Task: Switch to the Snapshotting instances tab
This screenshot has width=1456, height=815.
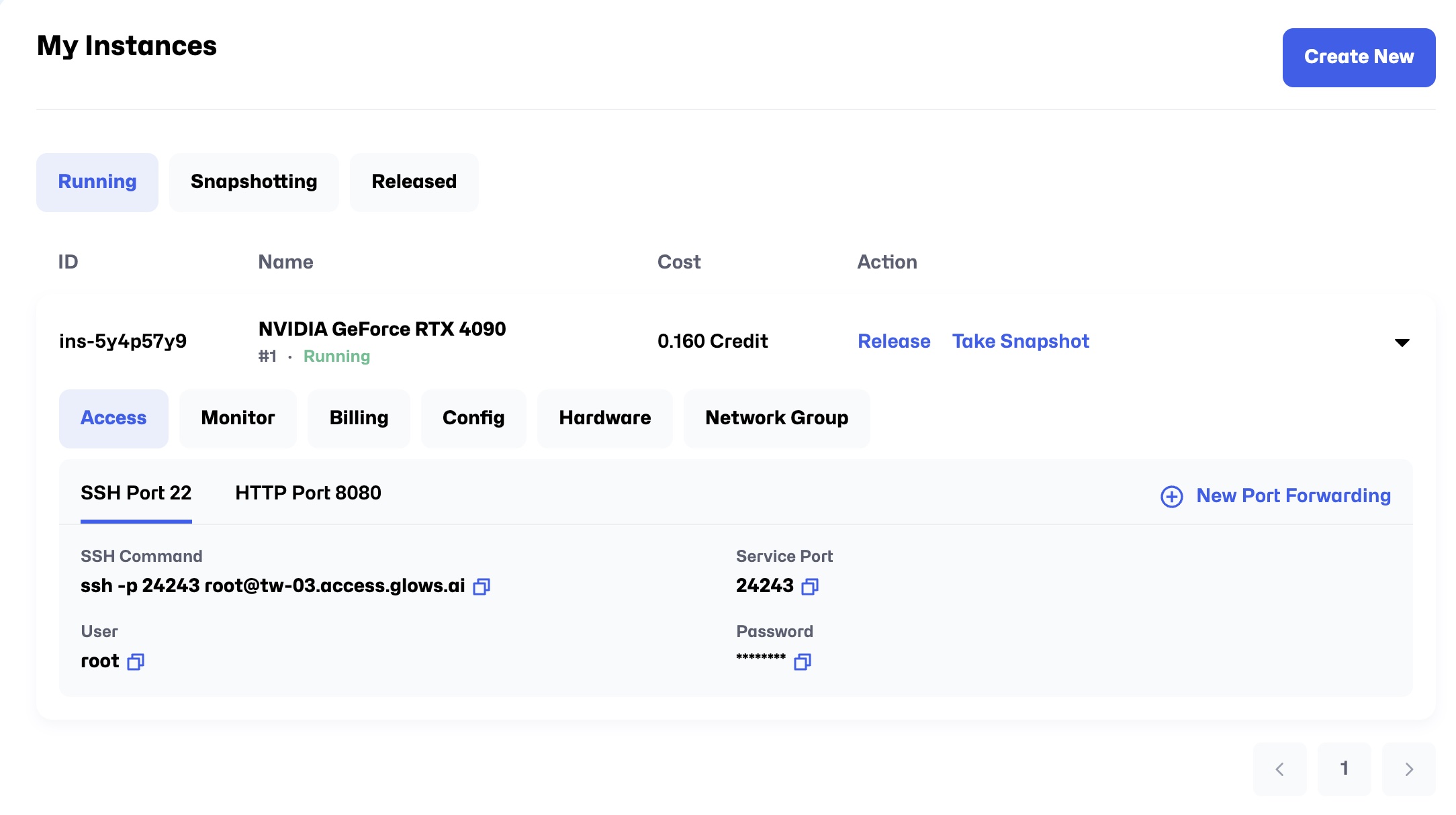Action: pos(254,182)
